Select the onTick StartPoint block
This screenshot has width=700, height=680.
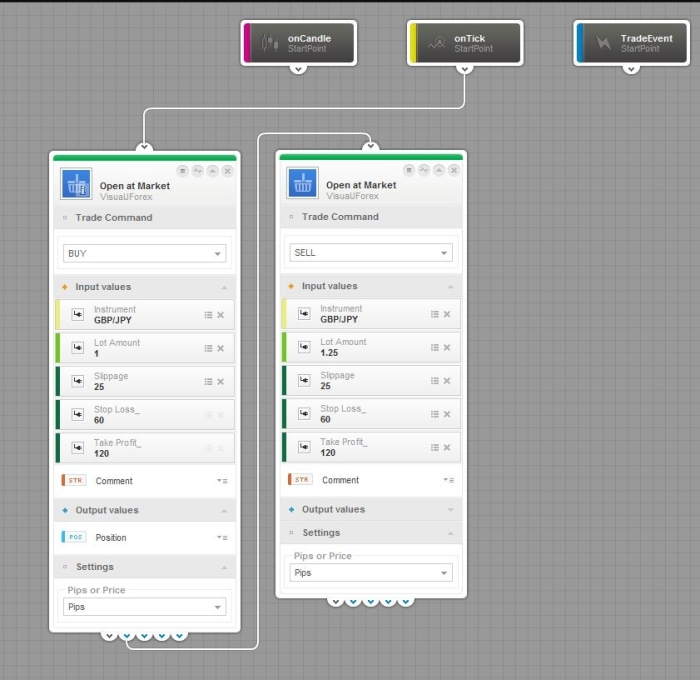pyautogui.click(x=465, y=43)
